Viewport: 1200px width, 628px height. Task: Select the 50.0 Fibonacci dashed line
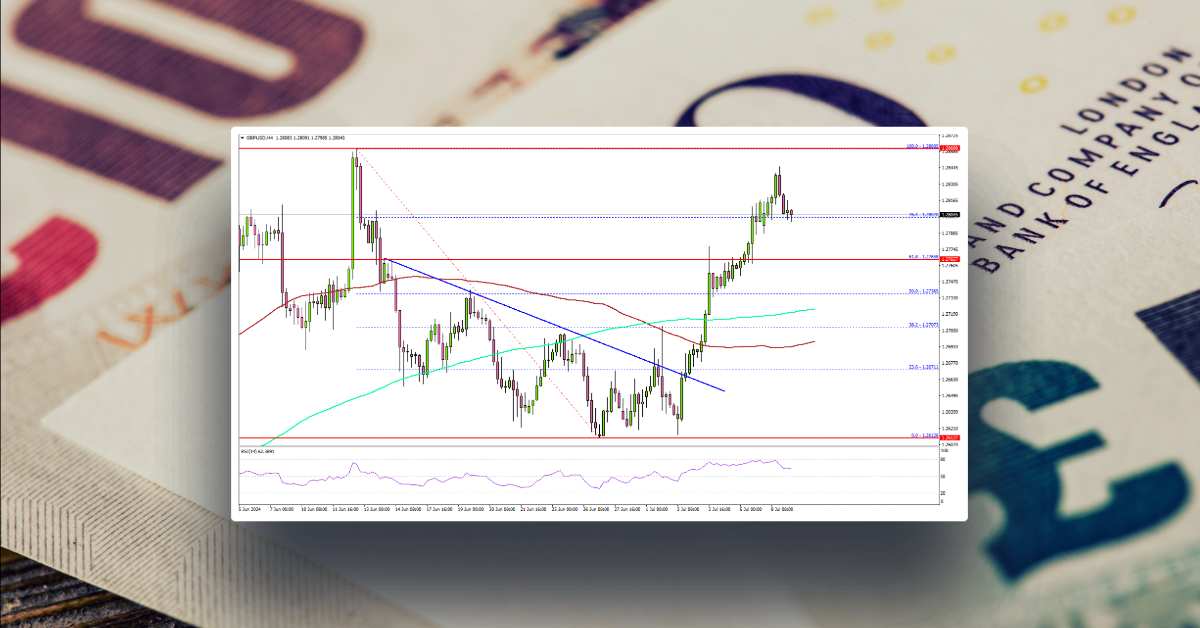point(600,293)
